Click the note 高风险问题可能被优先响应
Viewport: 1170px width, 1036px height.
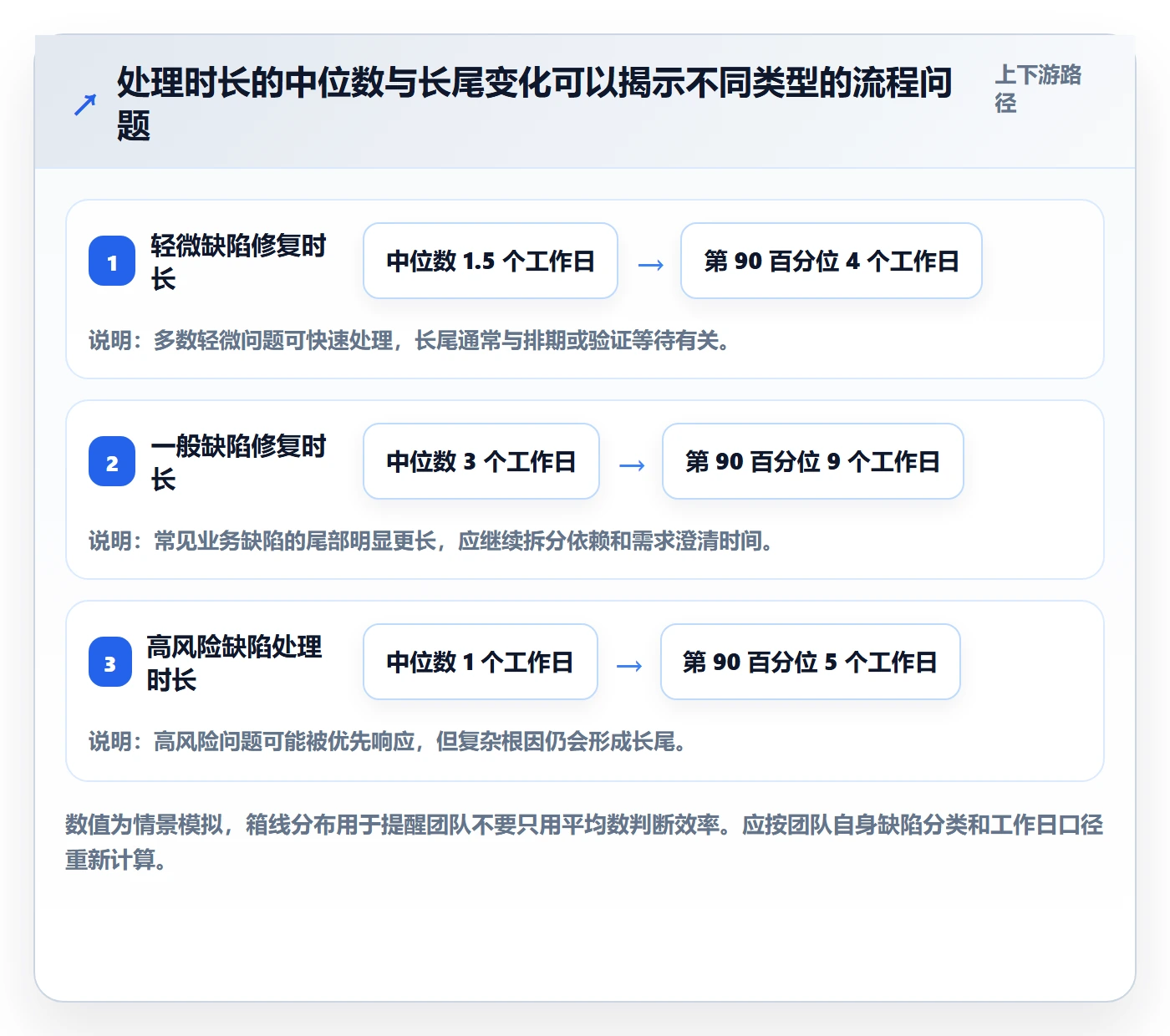[388, 741]
